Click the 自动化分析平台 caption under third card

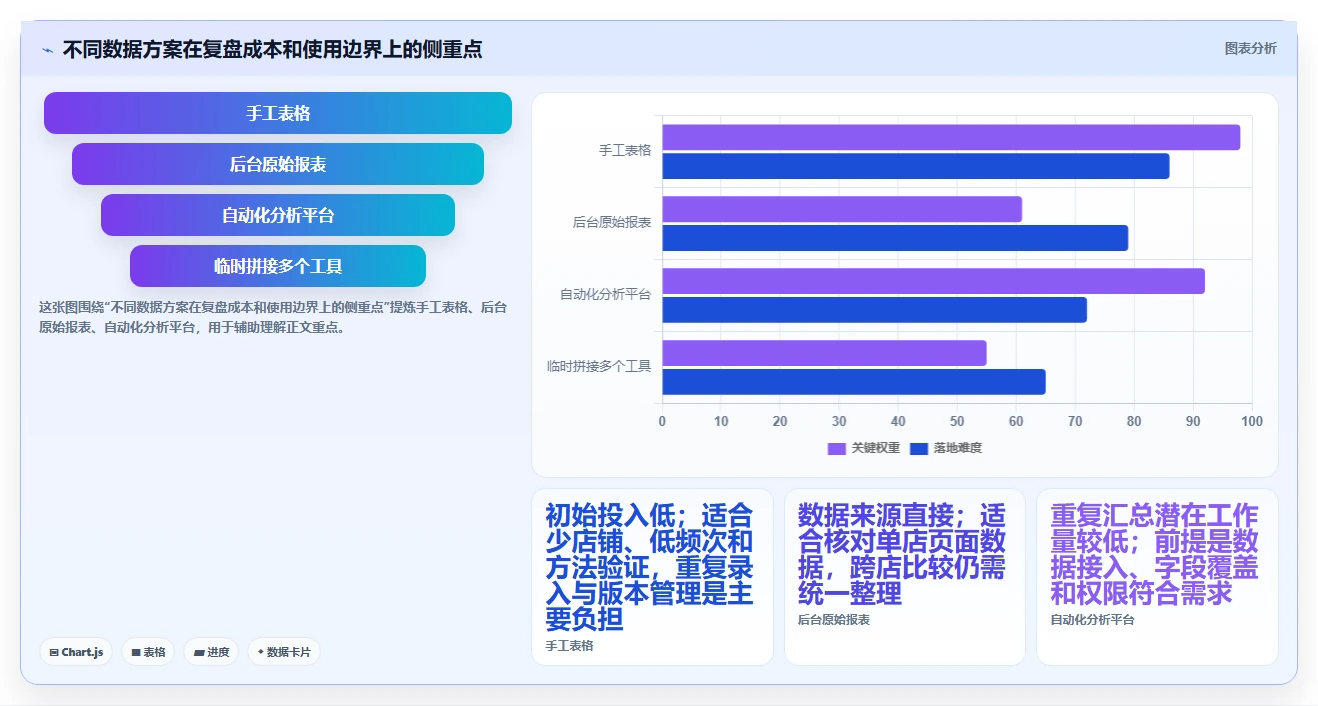pyautogui.click(x=1092, y=620)
